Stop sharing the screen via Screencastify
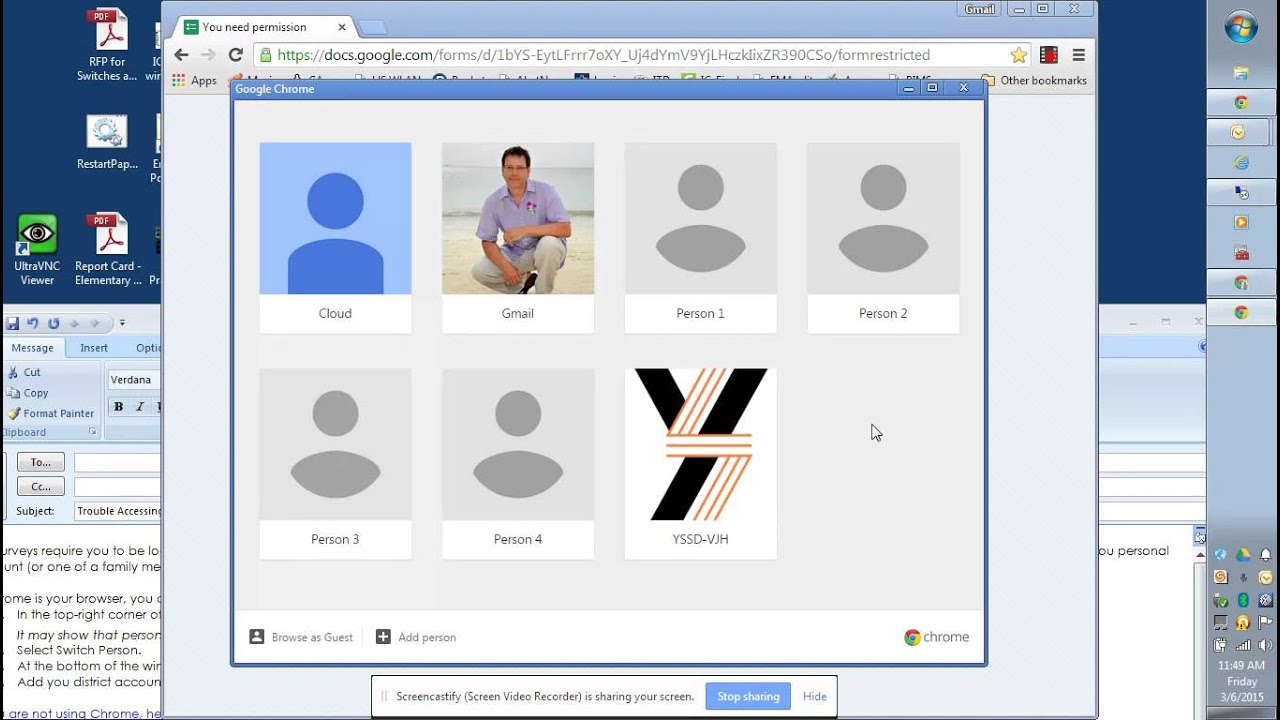The width and height of the screenshot is (1280, 720). (748, 696)
